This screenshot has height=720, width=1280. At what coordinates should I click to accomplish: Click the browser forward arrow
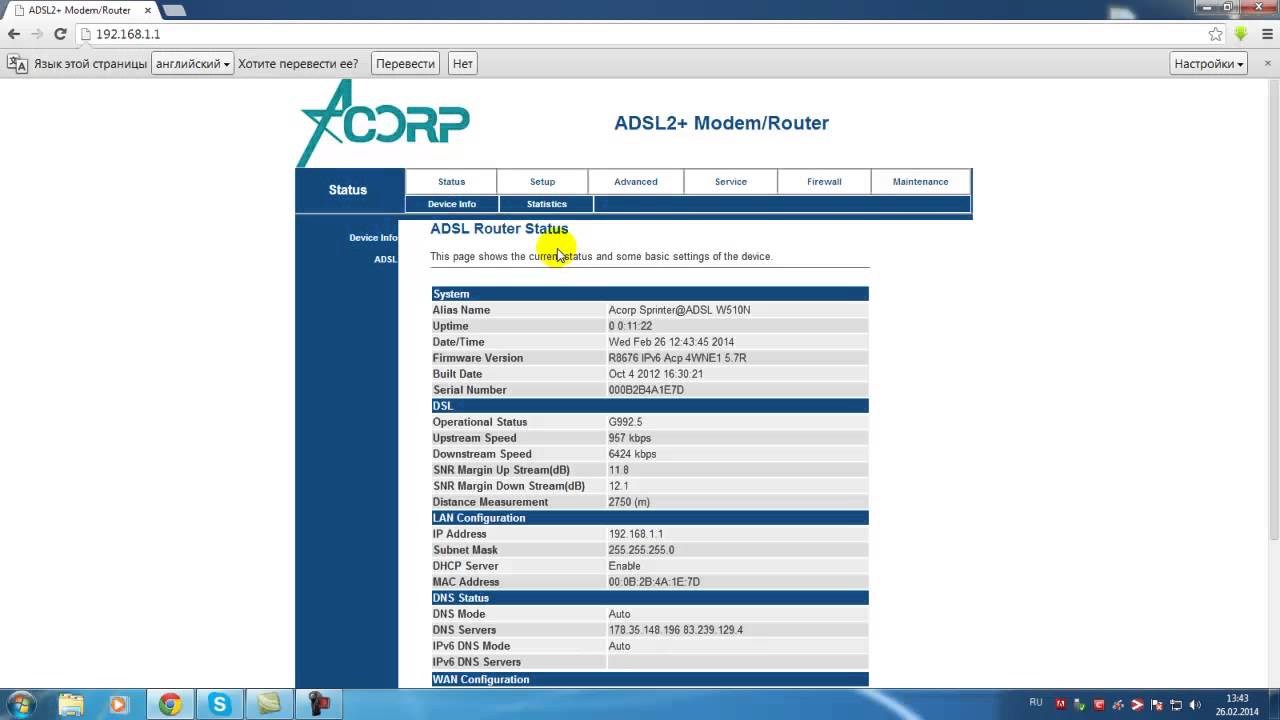[x=37, y=34]
